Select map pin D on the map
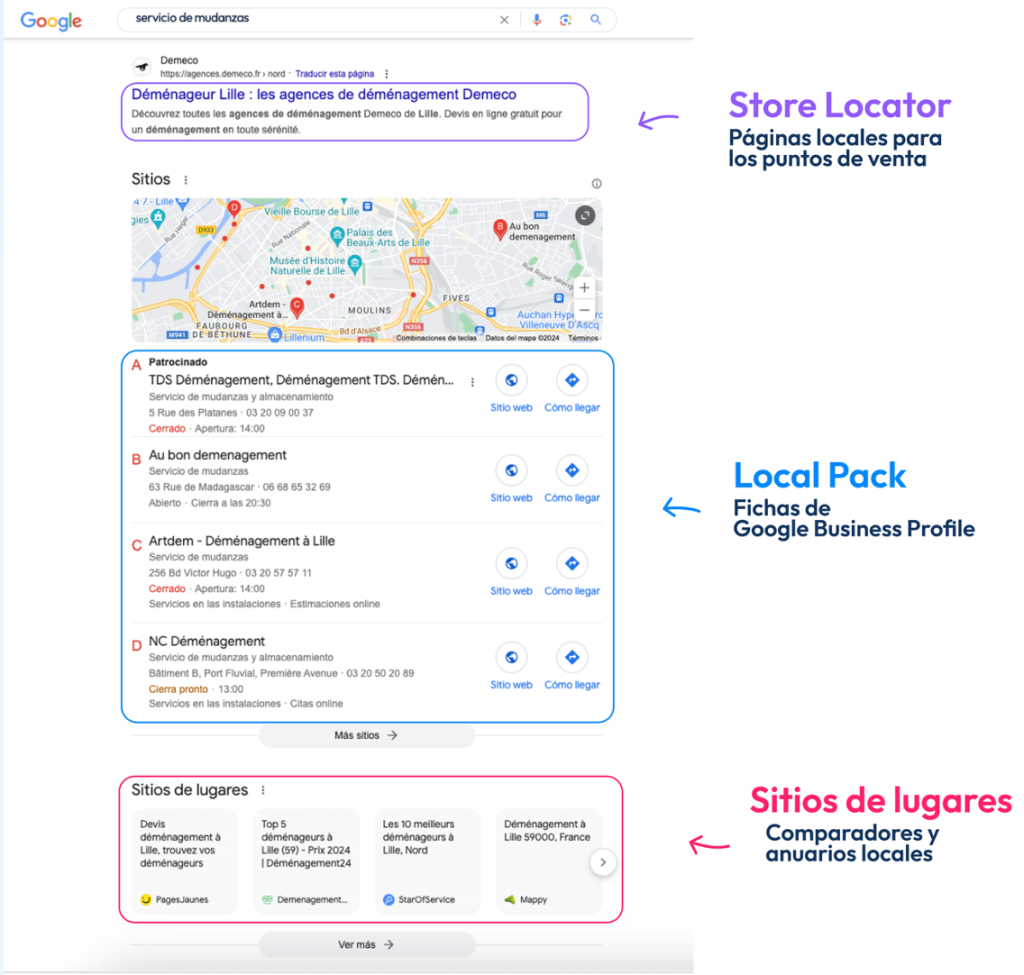1024x975 pixels. coord(234,208)
